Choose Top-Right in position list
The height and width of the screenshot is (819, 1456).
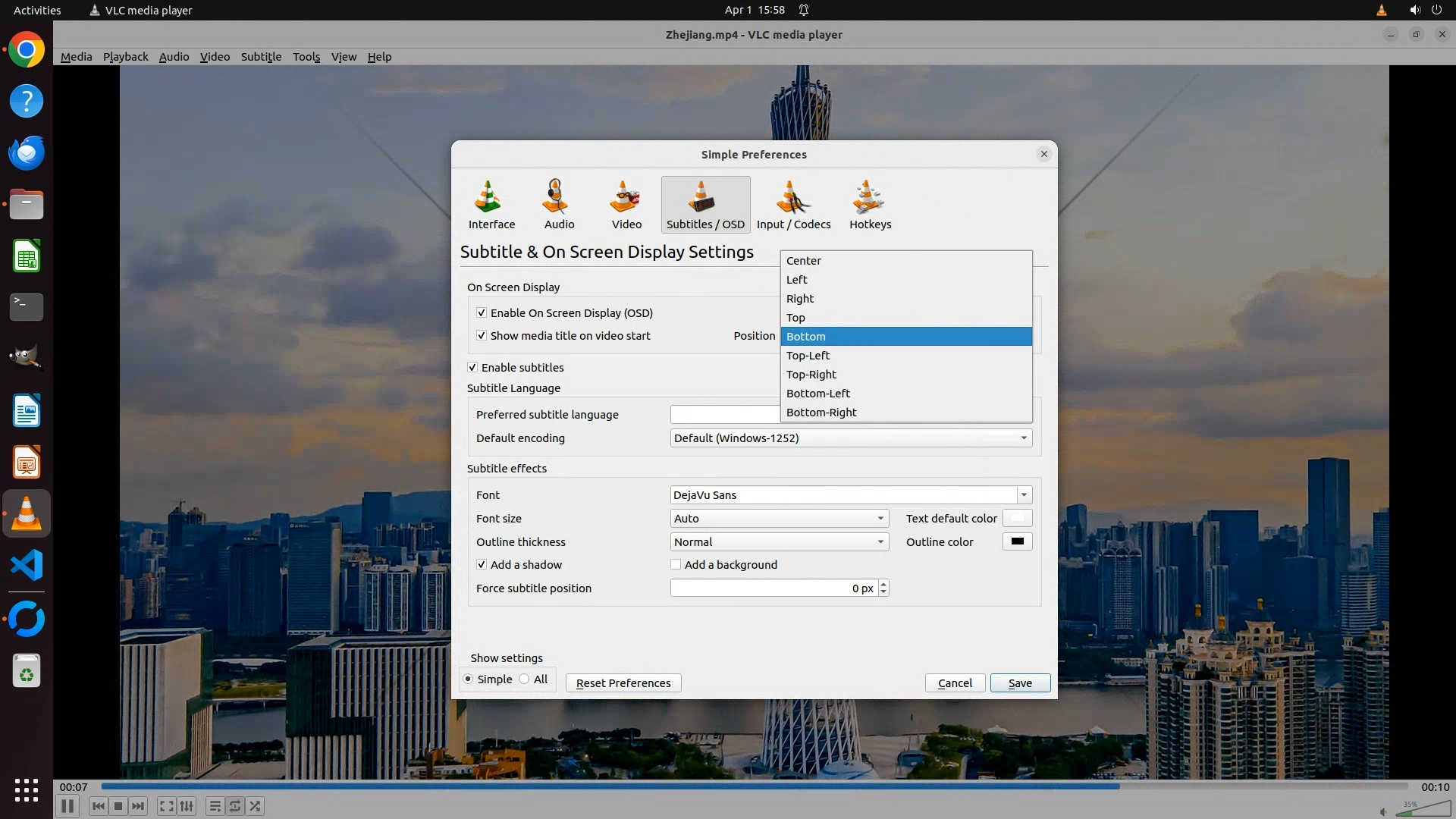pos(811,375)
